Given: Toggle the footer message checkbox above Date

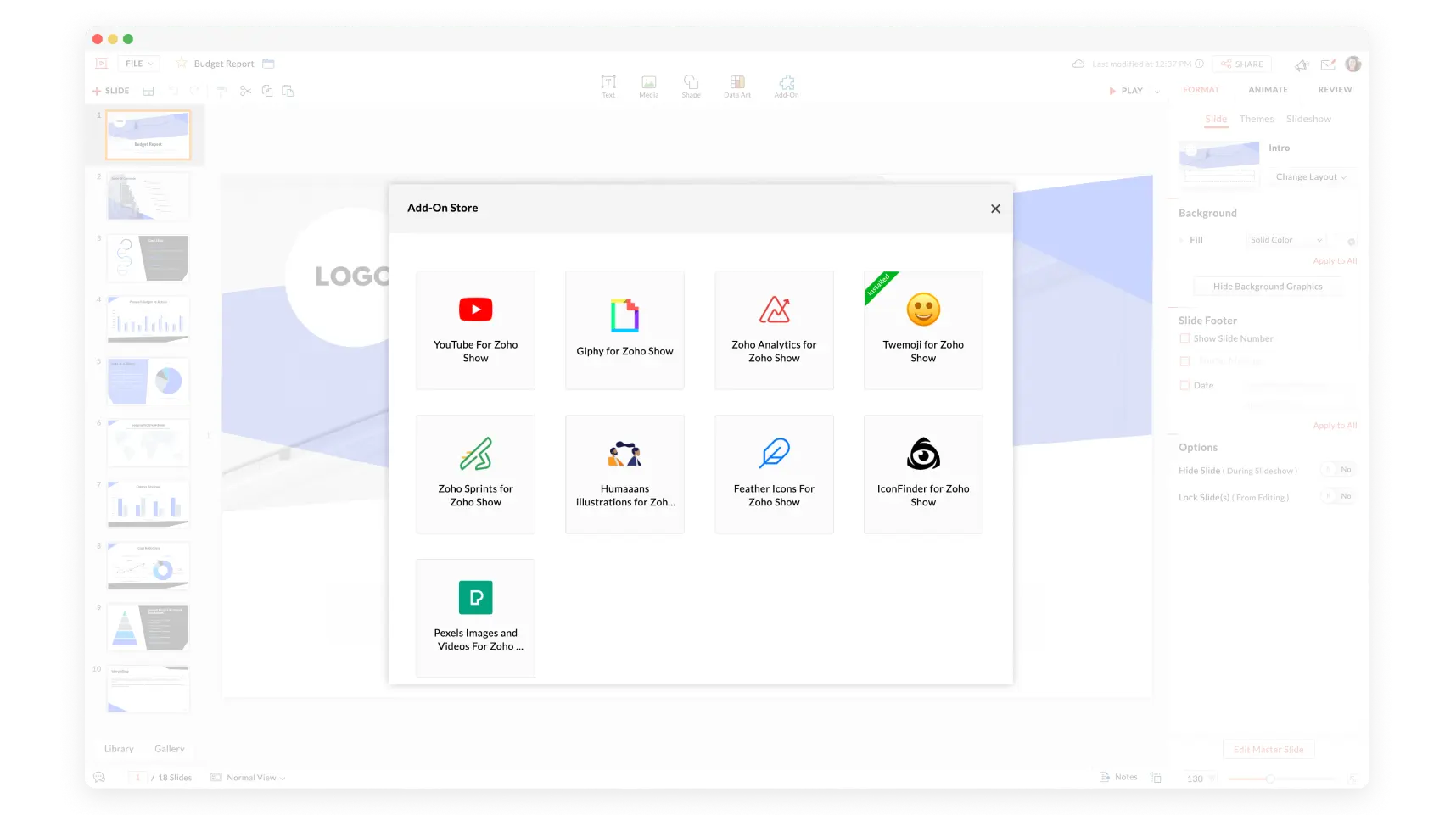Looking at the screenshot, I should tap(1184, 361).
